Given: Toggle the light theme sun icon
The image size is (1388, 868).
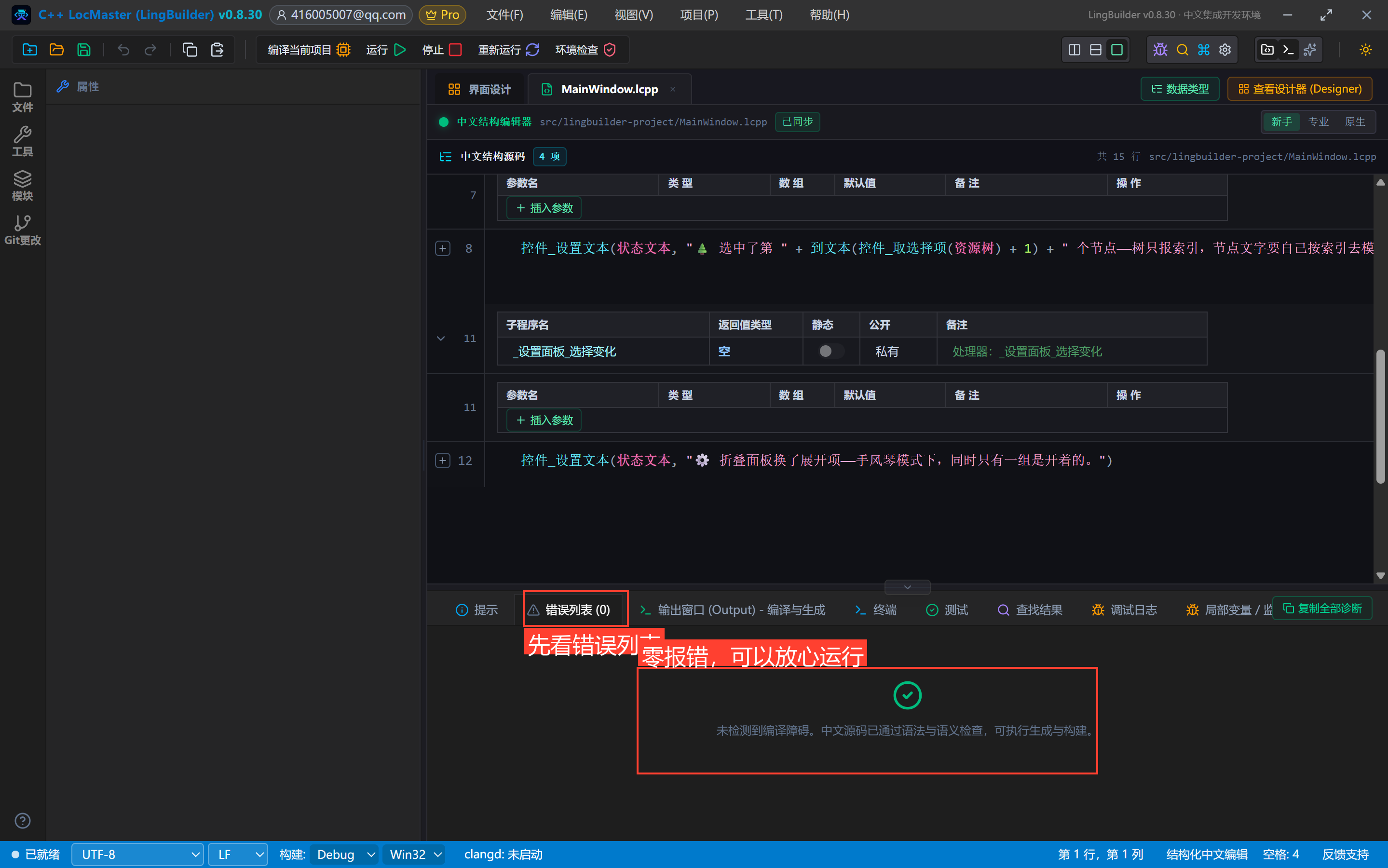Looking at the screenshot, I should pos(1366,50).
